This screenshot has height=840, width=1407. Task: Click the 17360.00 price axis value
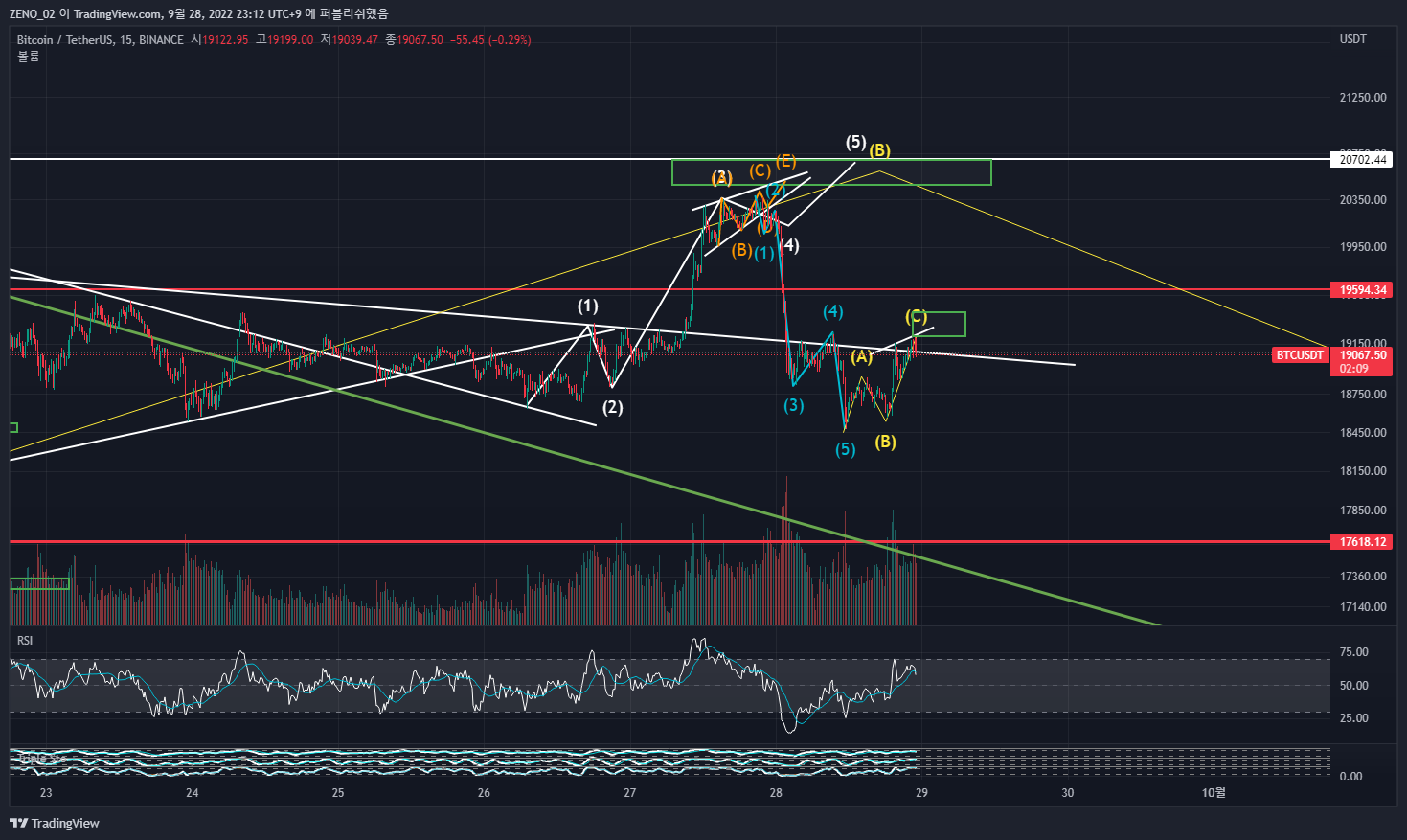click(1363, 577)
